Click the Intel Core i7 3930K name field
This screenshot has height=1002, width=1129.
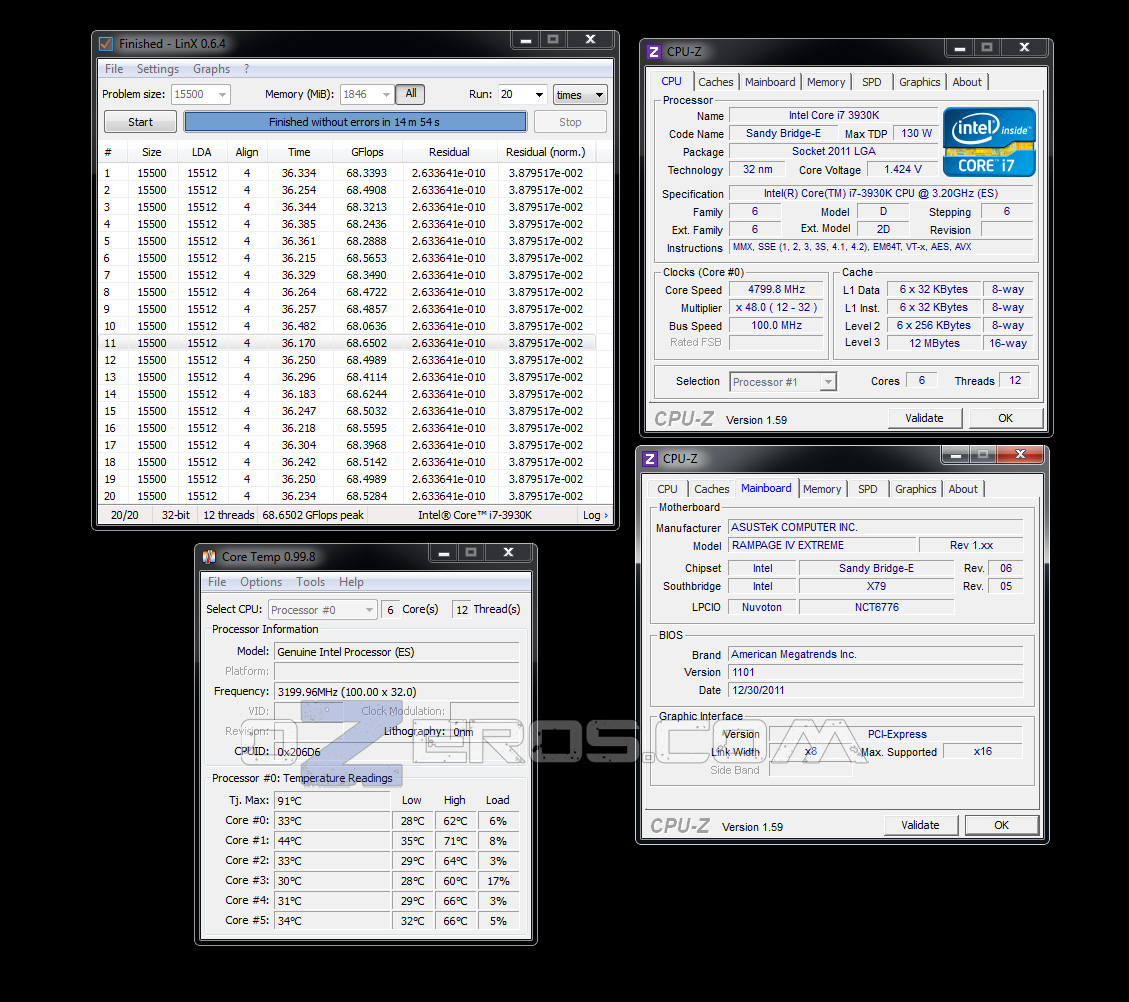click(x=834, y=115)
